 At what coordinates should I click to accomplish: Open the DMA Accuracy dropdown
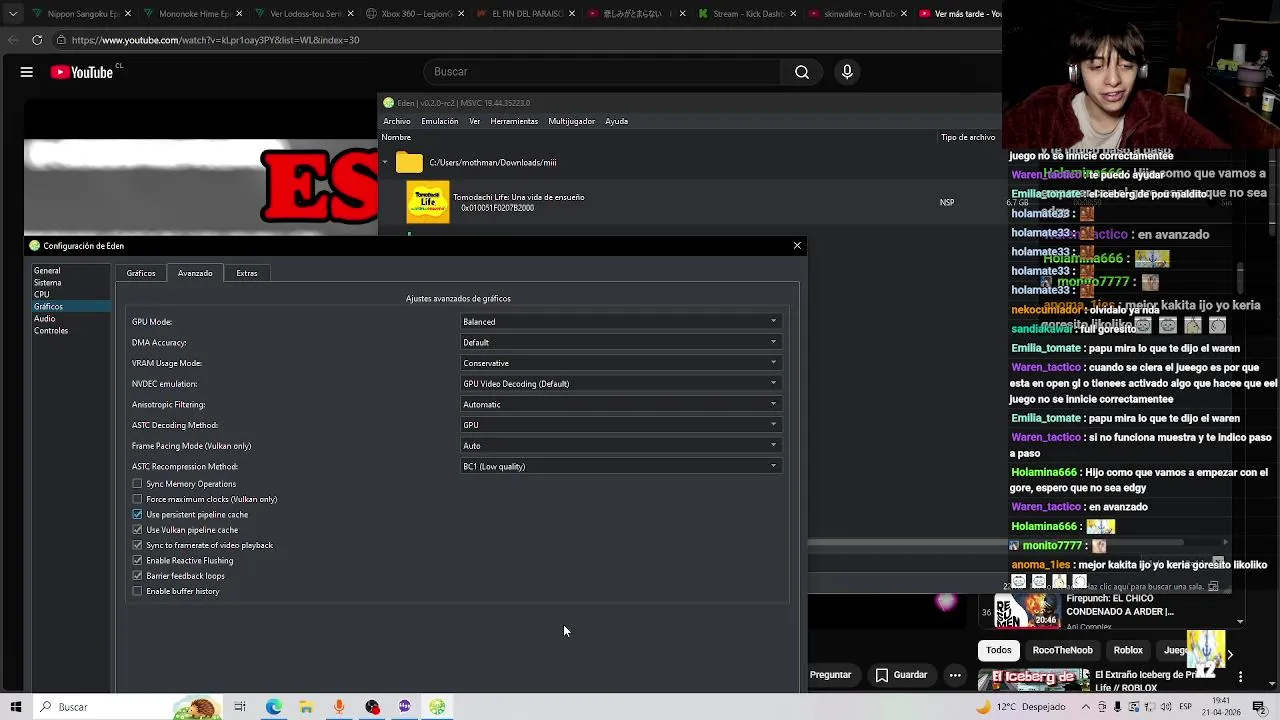point(620,342)
